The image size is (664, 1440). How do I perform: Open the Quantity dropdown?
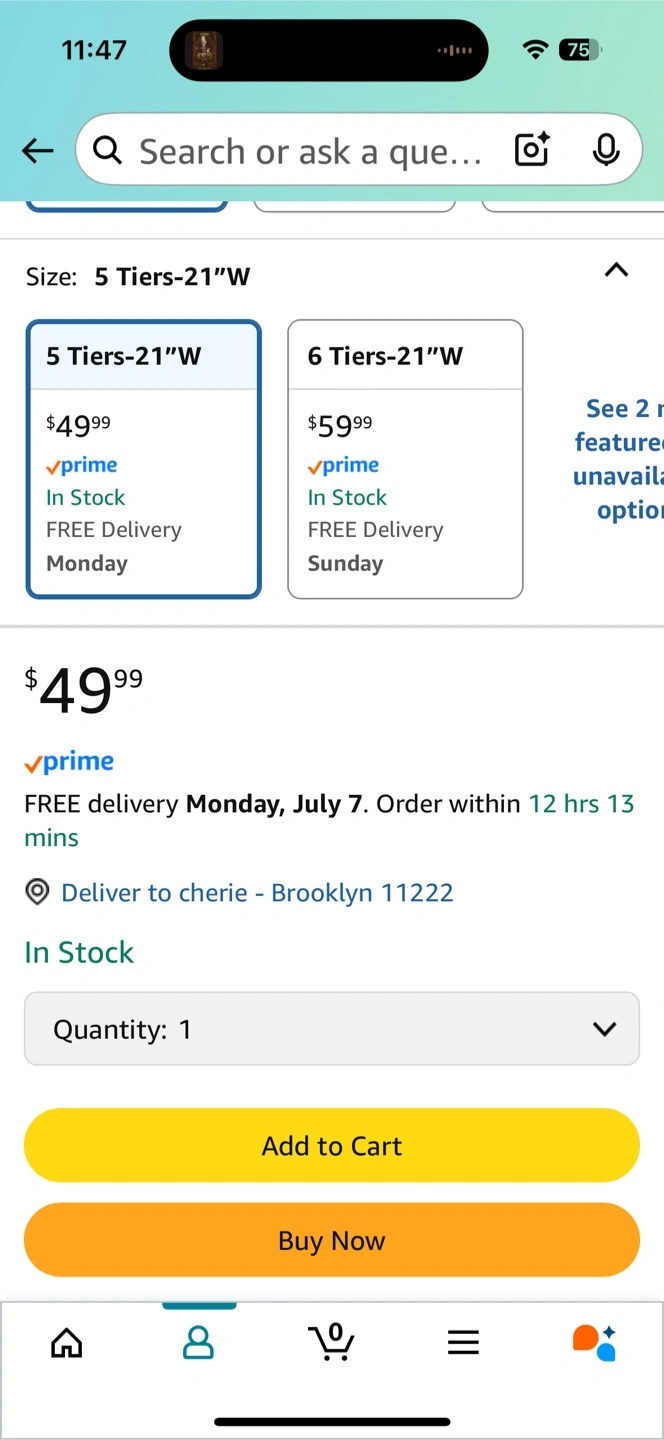[x=332, y=1029]
